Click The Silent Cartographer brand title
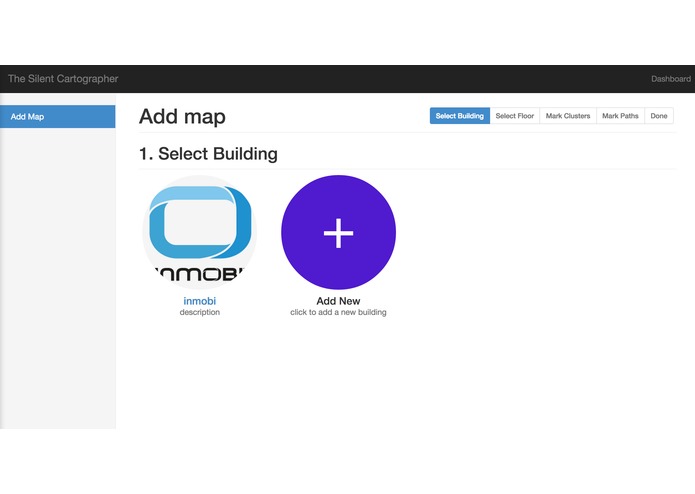The height and width of the screenshot is (494, 695). point(63,79)
